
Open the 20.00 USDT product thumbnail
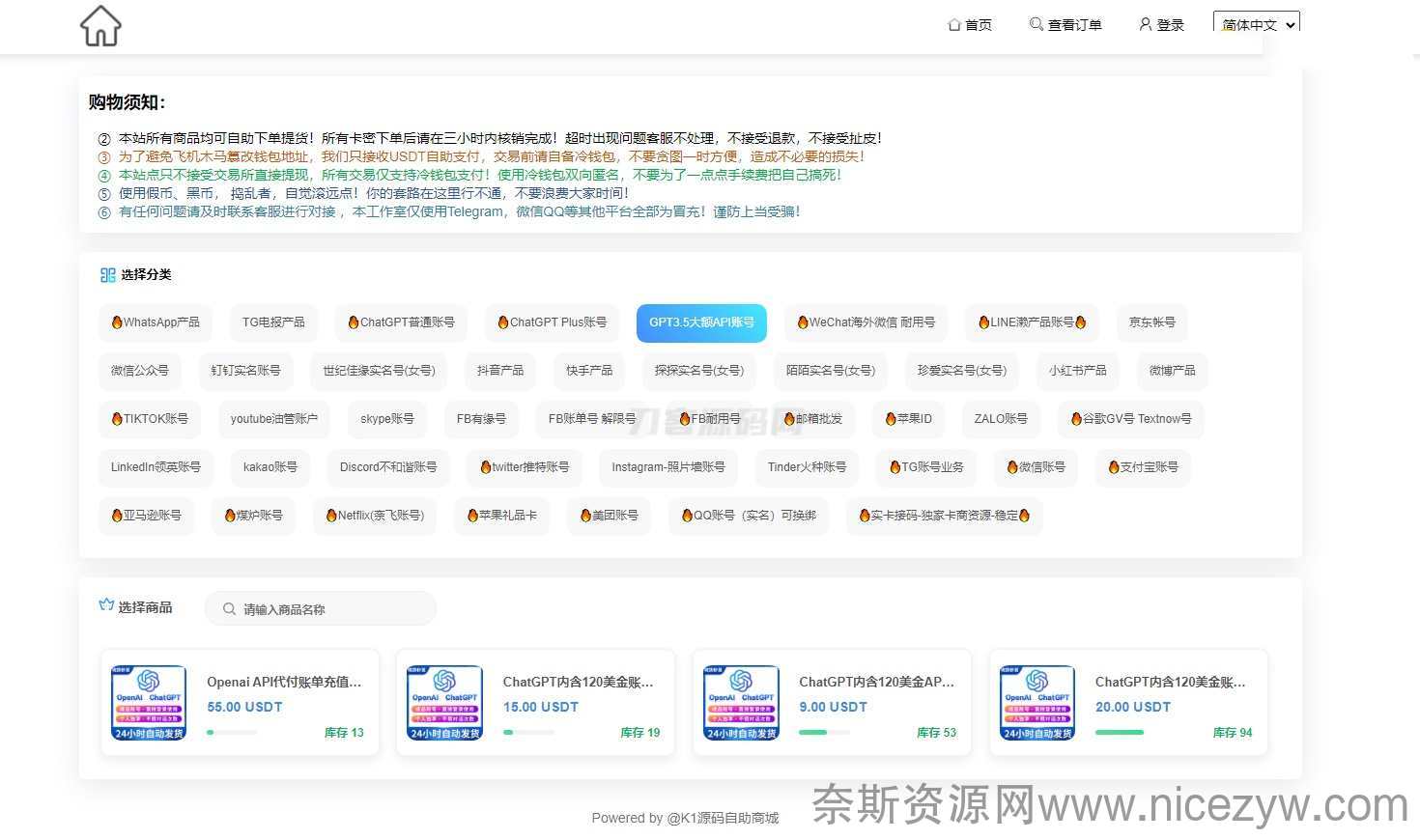[1037, 703]
